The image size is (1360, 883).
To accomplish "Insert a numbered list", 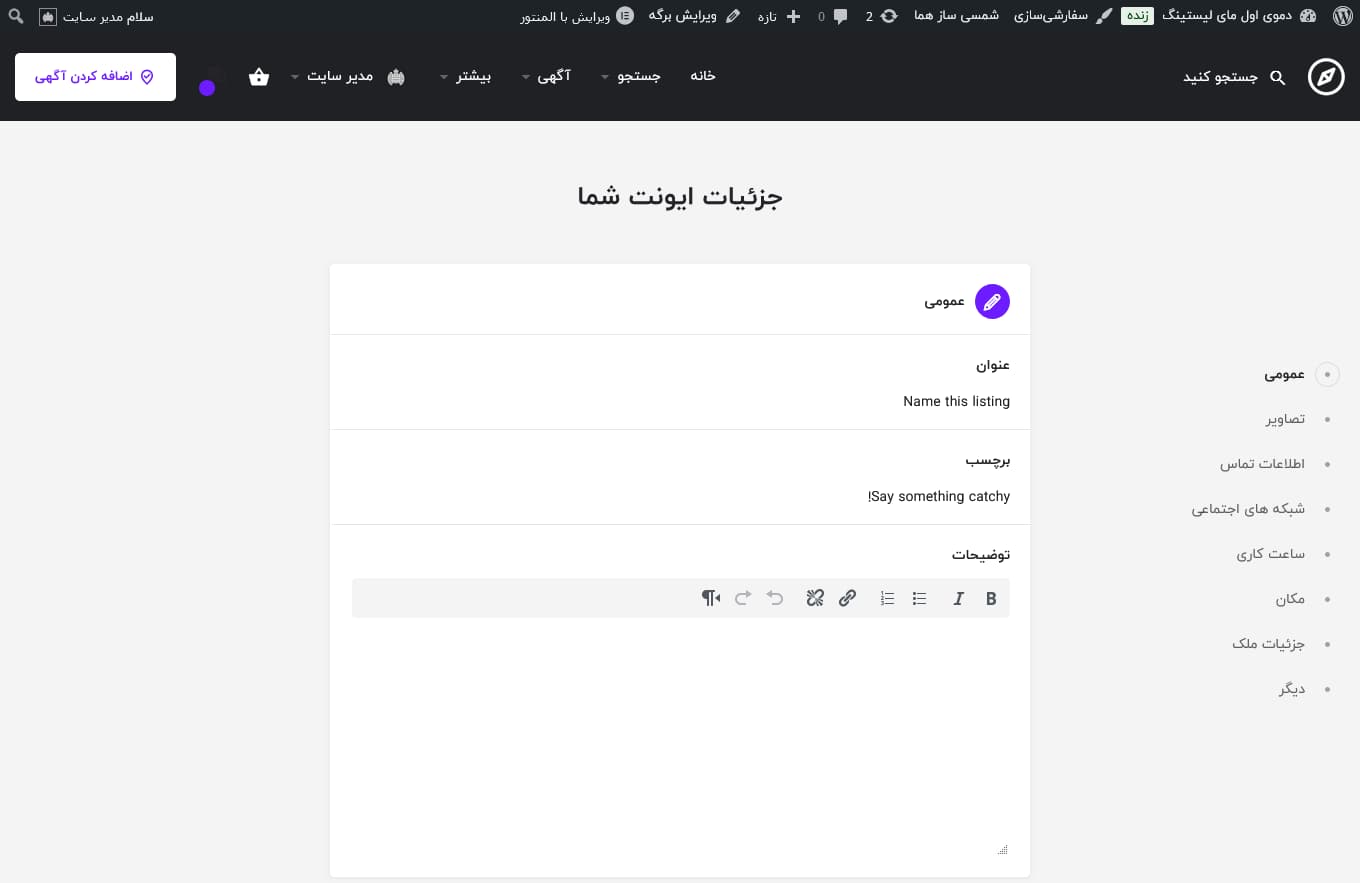I will coord(887,598).
